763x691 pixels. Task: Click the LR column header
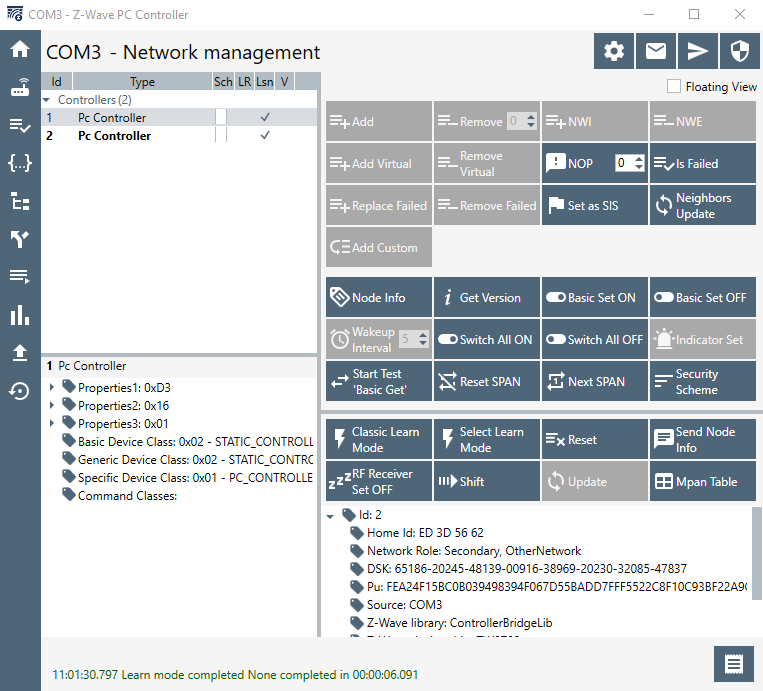click(244, 81)
